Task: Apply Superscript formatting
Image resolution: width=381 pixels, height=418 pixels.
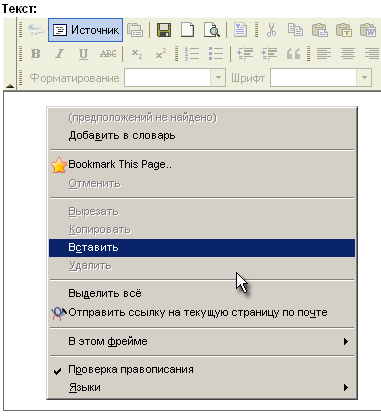Action: coord(161,54)
